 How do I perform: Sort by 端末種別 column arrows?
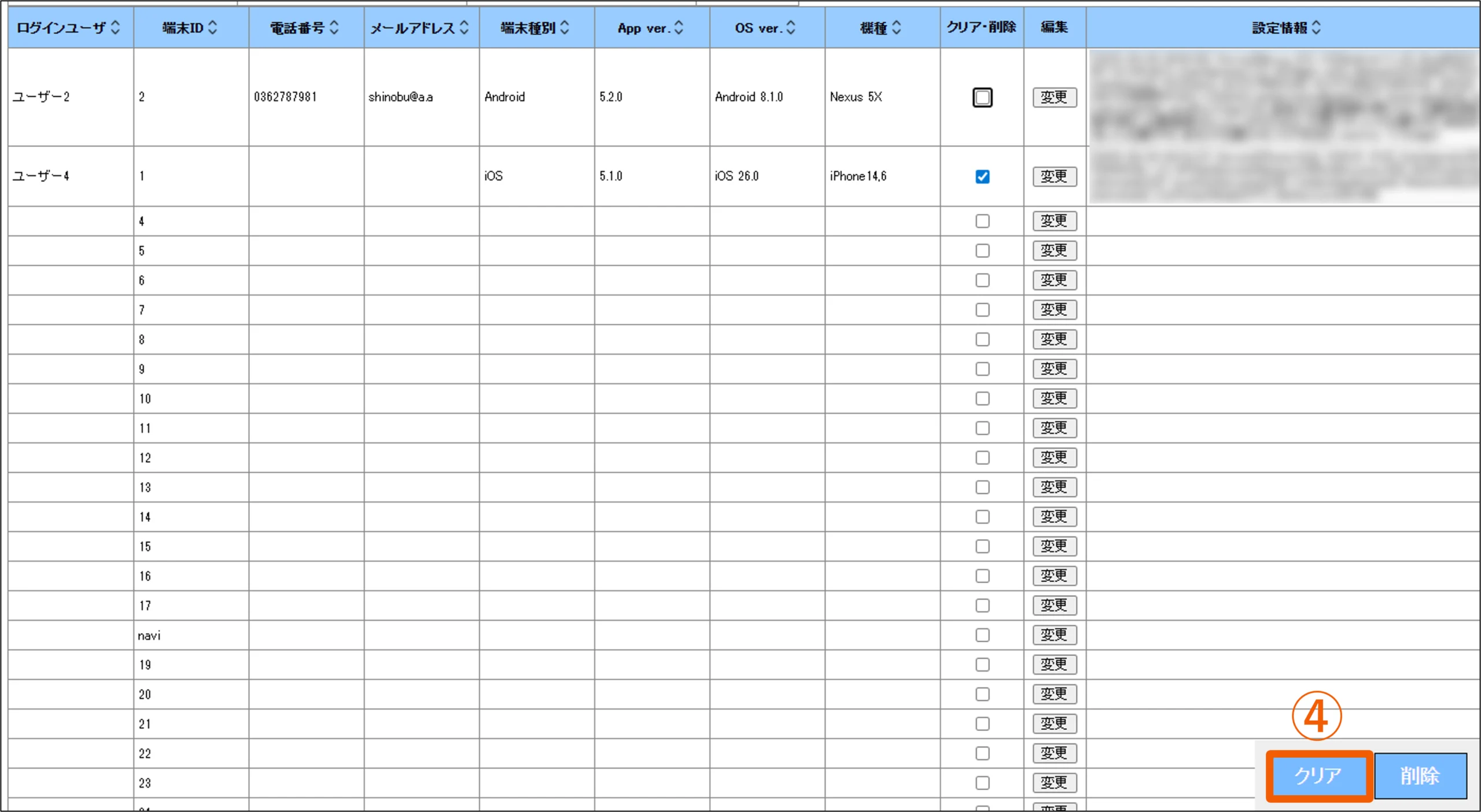565,27
